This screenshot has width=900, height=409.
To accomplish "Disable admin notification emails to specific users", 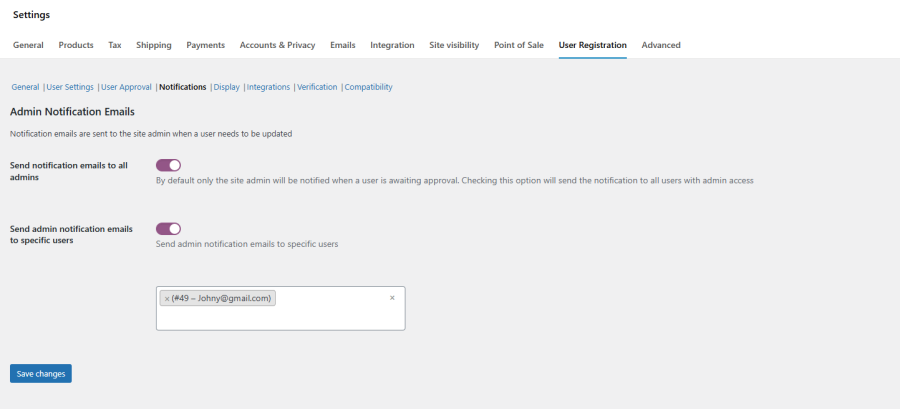I will click(168, 229).
